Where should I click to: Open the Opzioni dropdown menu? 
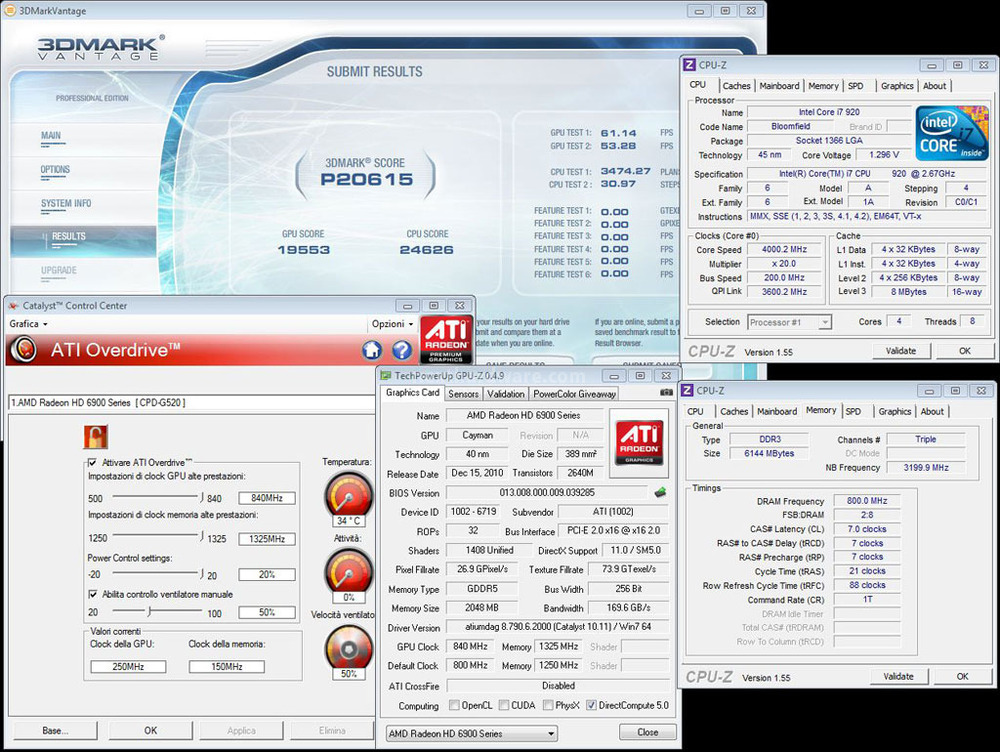click(x=392, y=323)
